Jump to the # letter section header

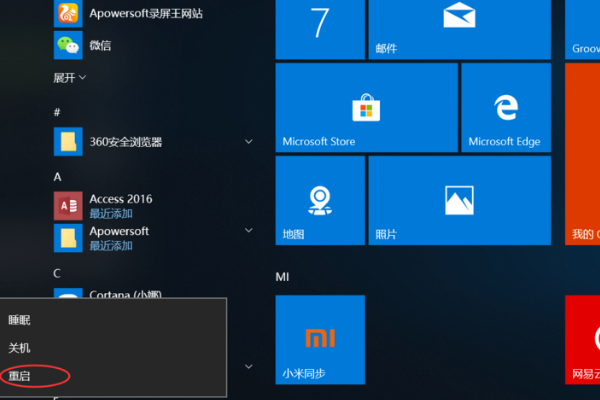point(57,112)
